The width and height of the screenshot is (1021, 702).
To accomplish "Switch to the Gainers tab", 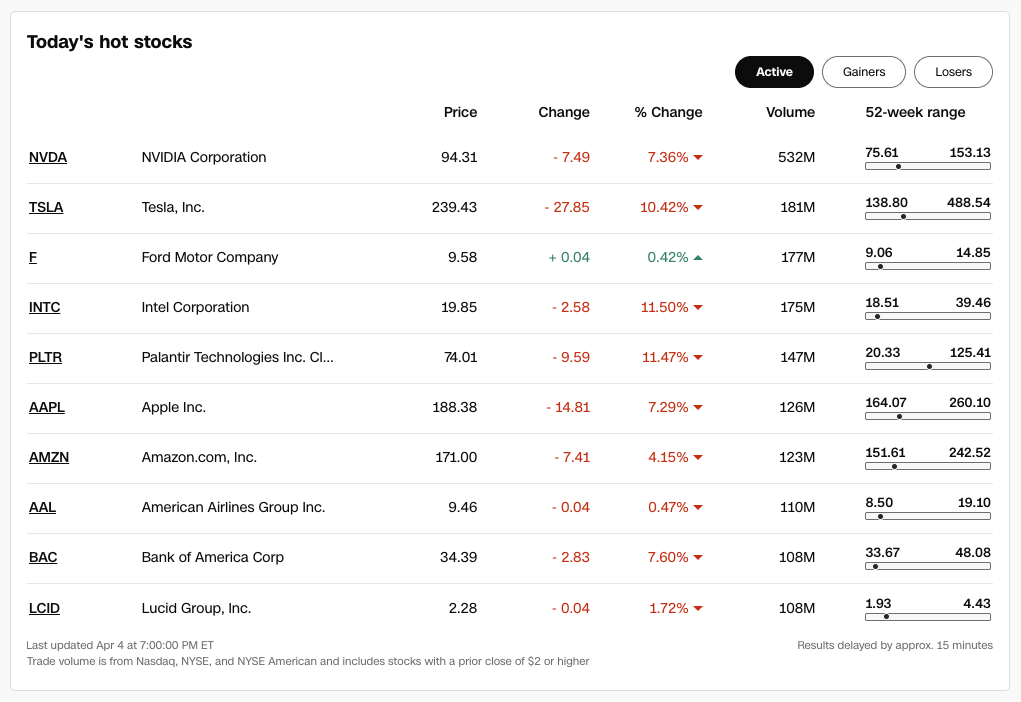I will click(x=864, y=72).
